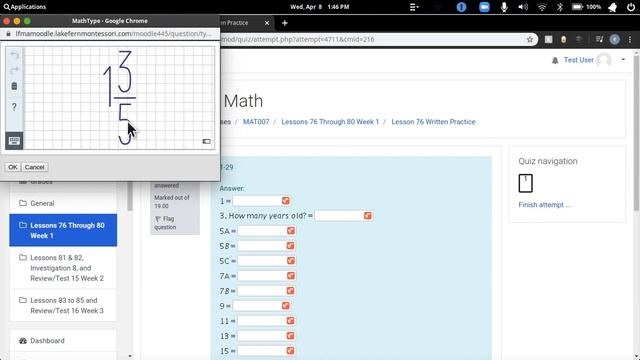Select General section in sidebar
Viewport: 640px width, 360px height.
tap(42, 203)
